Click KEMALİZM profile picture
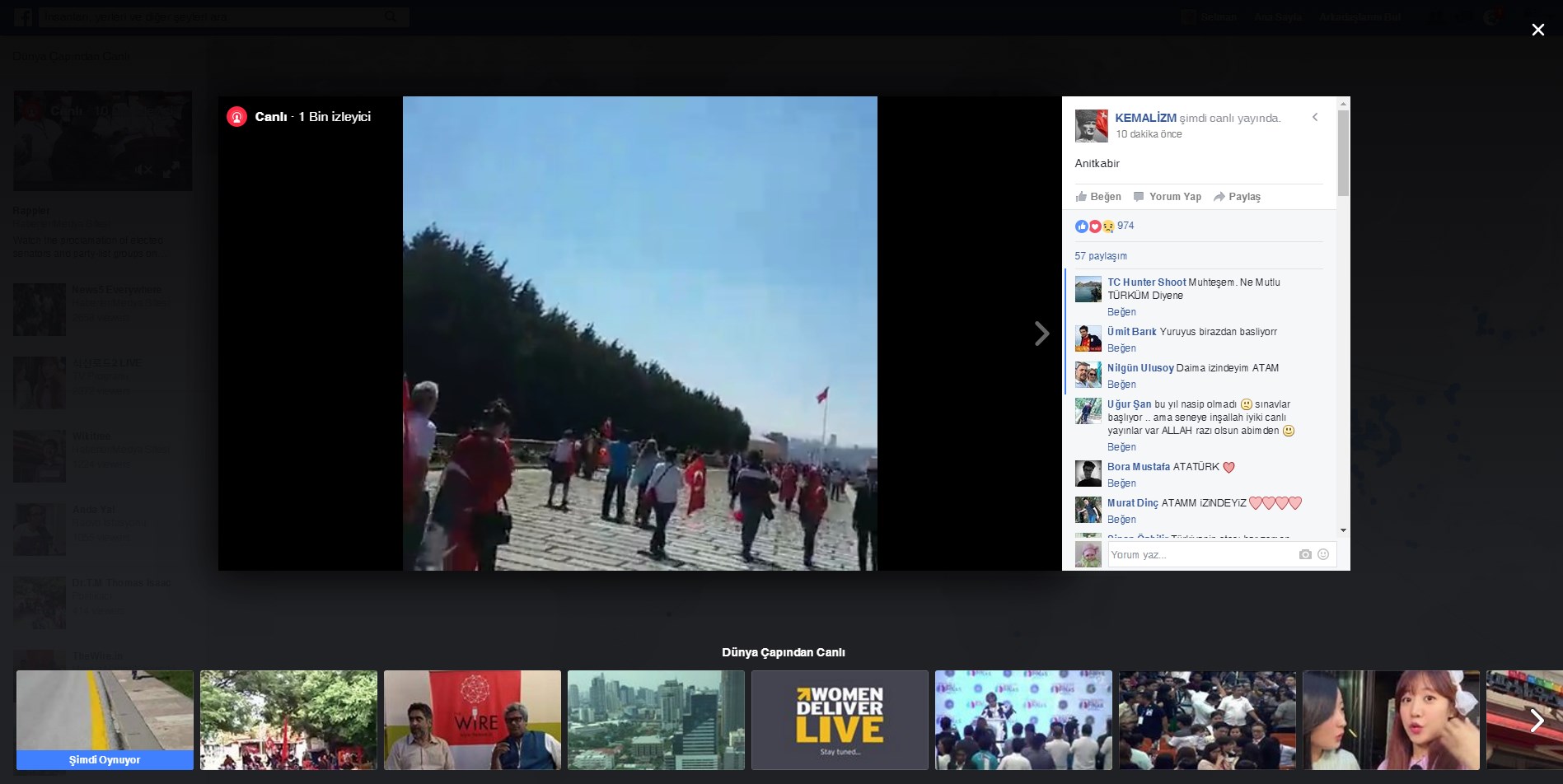Screen dimensions: 1563x784 (x=1091, y=126)
